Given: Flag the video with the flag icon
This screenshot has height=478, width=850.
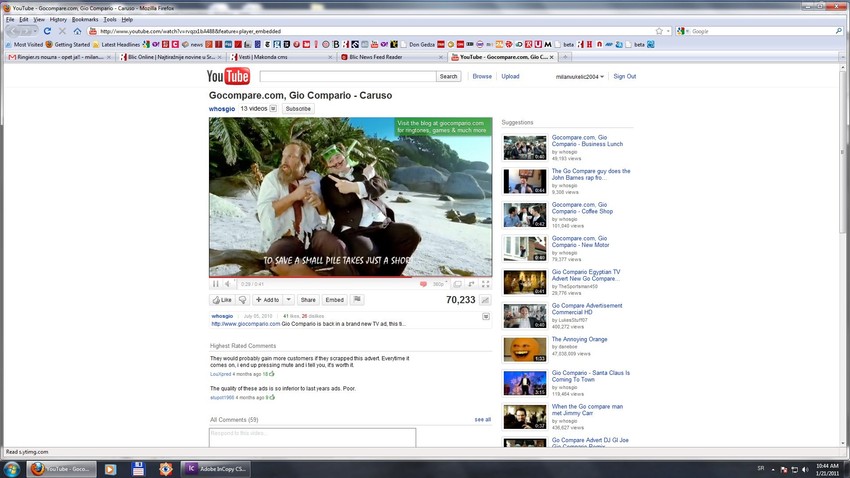Looking at the screenshot, I should [x=357, y=300].
